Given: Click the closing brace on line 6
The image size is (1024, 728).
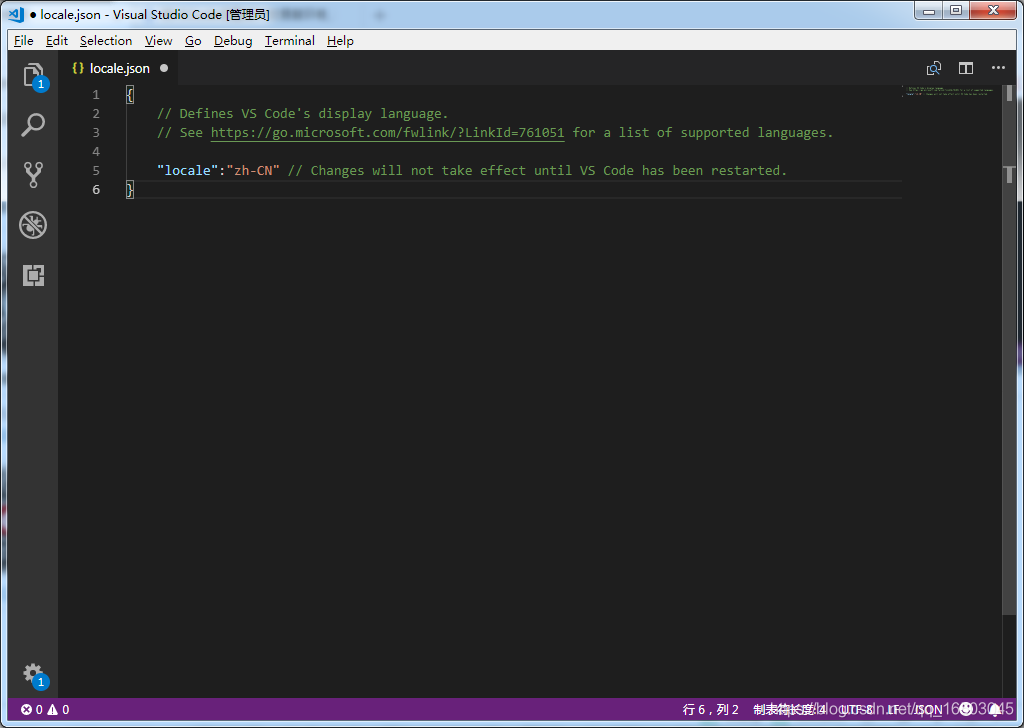Looking at the screenshot, I should coord(130,189).
